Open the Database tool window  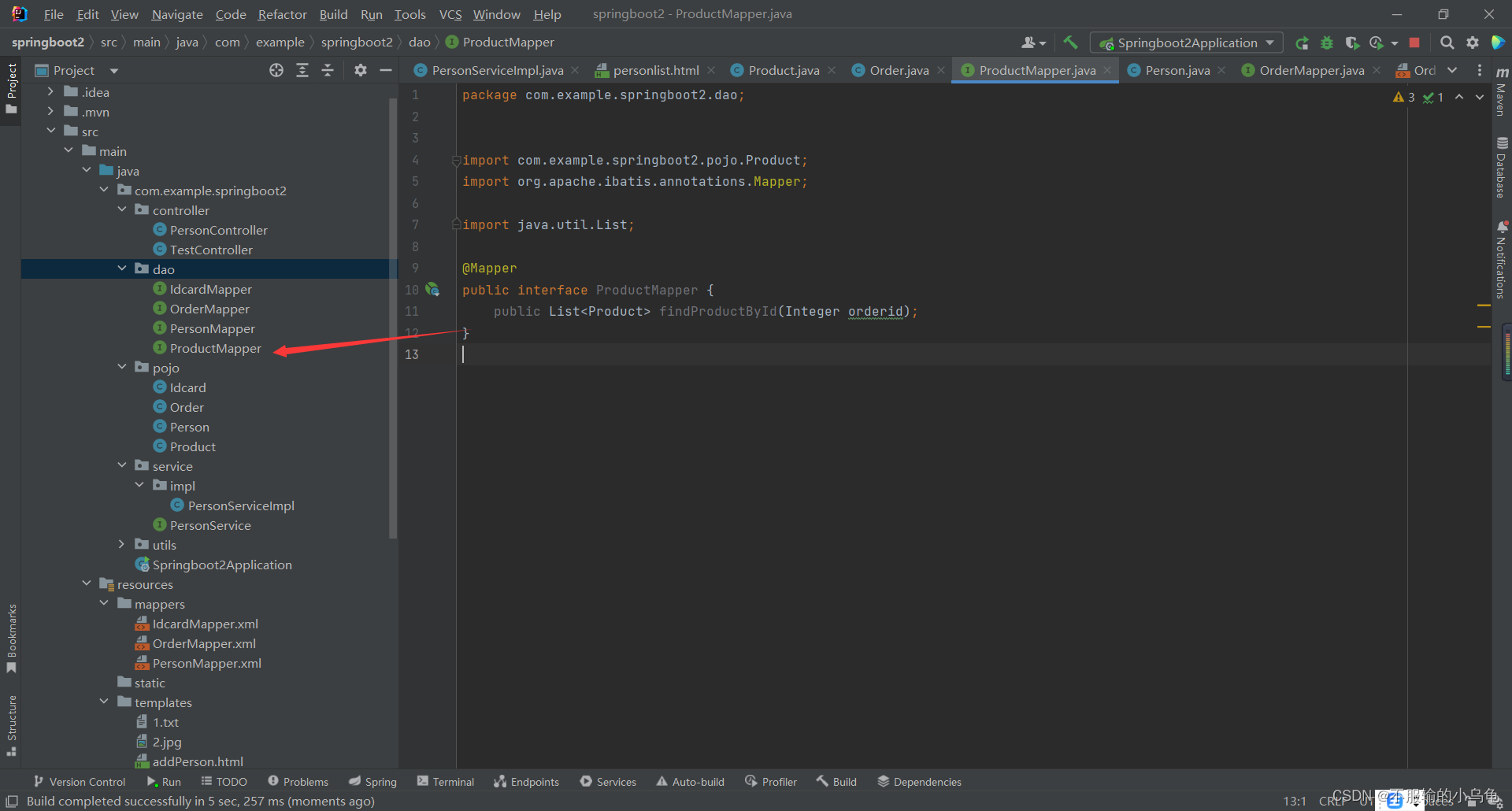click(x=1502, y=168)
